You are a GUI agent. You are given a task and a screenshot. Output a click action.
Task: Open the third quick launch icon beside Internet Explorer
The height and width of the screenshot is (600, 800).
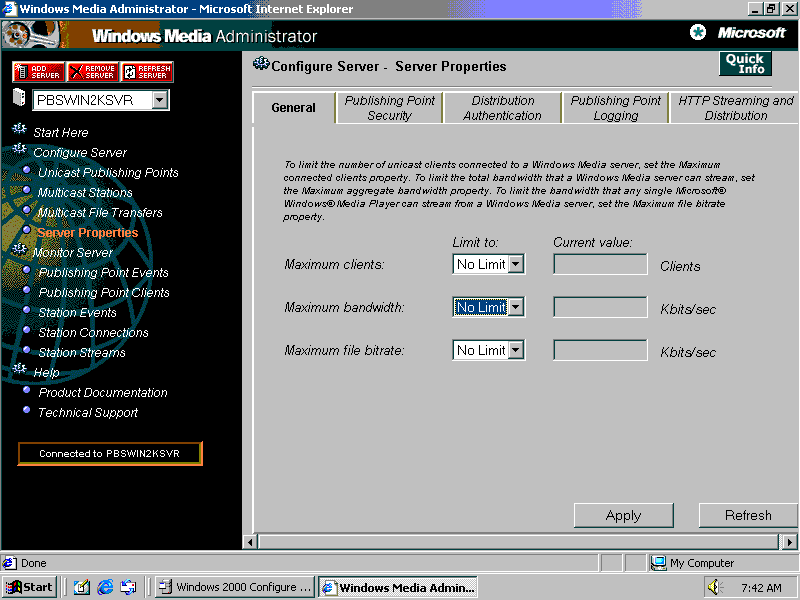coord(128,587)
